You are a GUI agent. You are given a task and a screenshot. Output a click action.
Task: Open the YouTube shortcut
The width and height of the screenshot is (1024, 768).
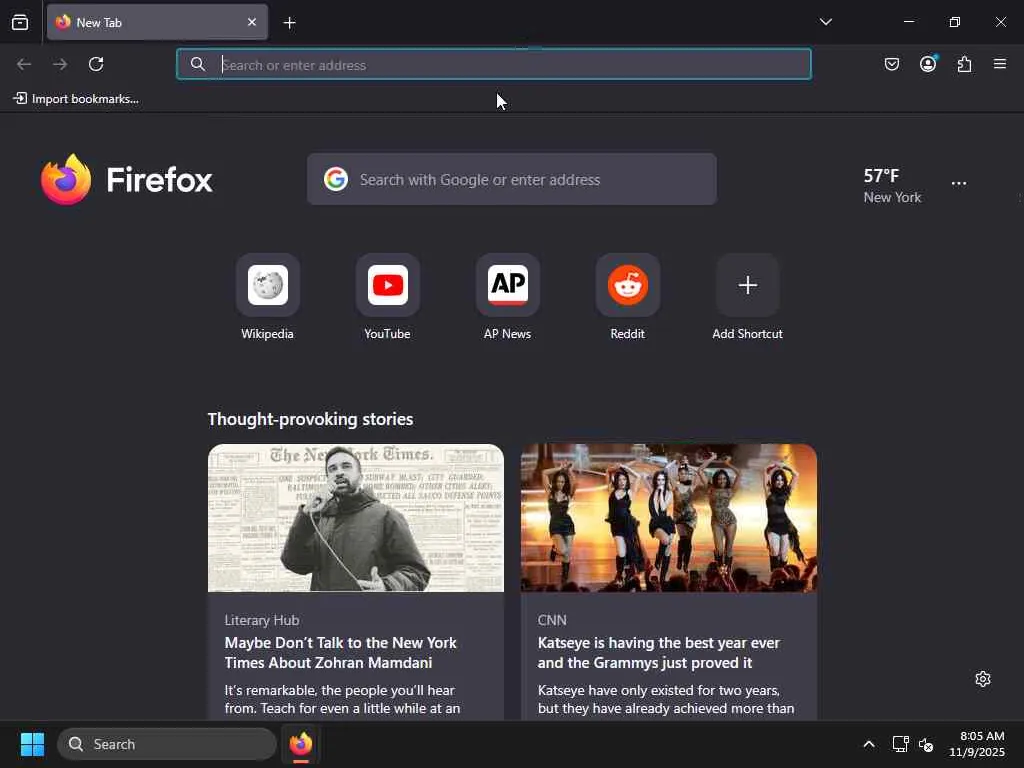(387, 297)
